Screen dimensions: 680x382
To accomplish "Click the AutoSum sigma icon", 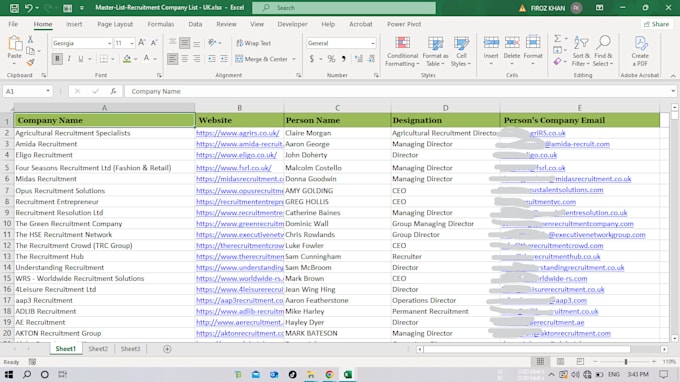I will point(557,39).
